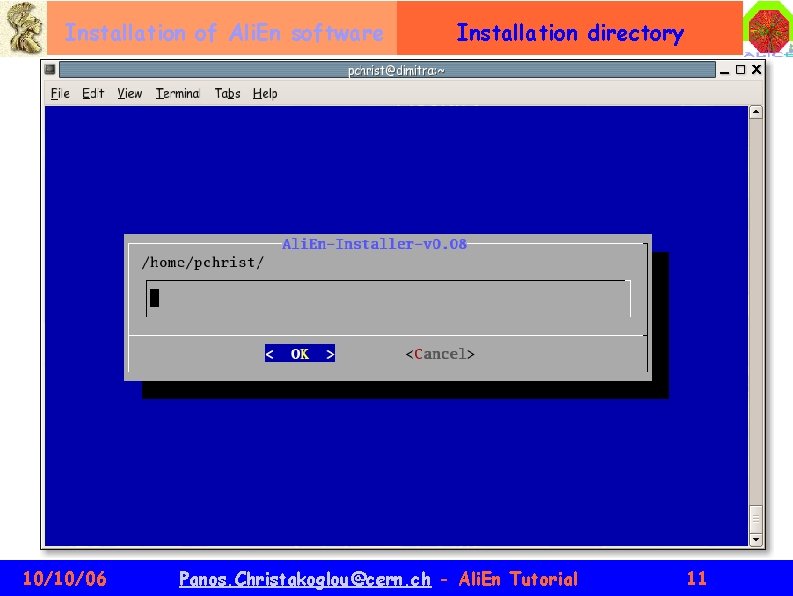This screenshot has height=596, width=793.
Task: Open the View menu
Action: 129,94
